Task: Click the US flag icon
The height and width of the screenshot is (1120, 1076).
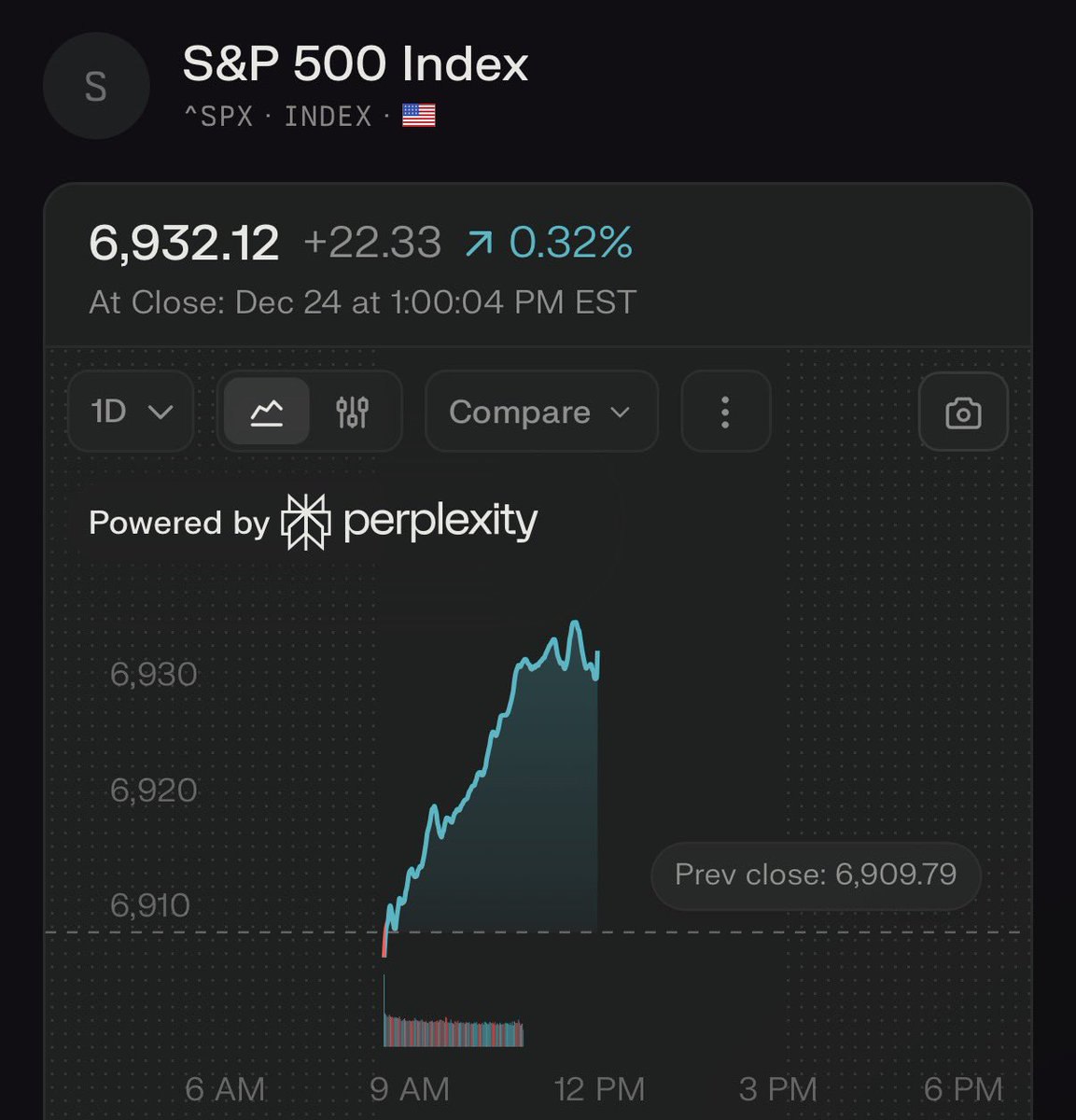Action: point(418,116)
